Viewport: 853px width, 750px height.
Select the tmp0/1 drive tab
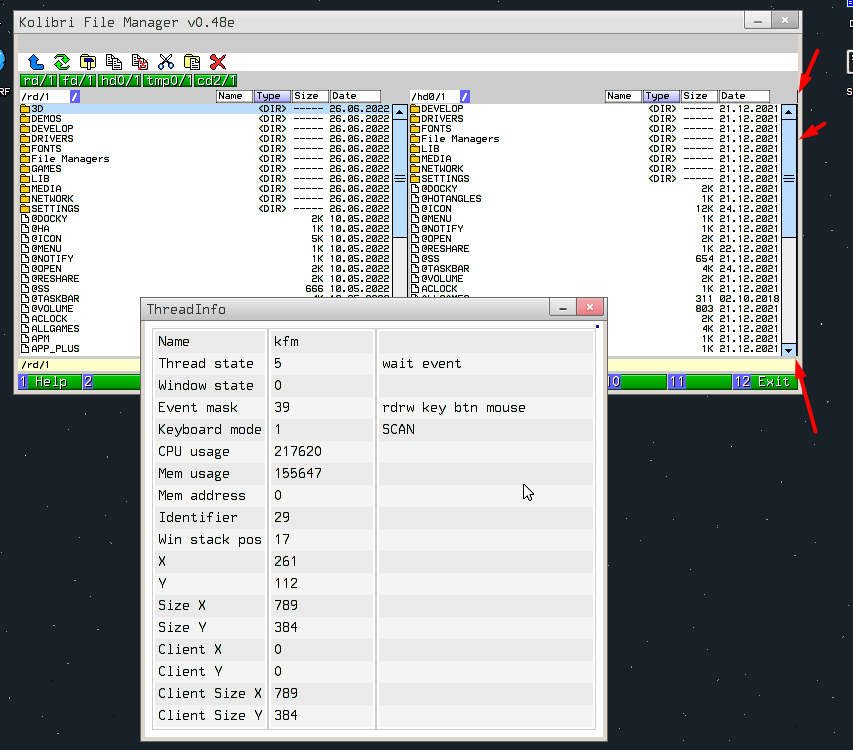[167, 80]
